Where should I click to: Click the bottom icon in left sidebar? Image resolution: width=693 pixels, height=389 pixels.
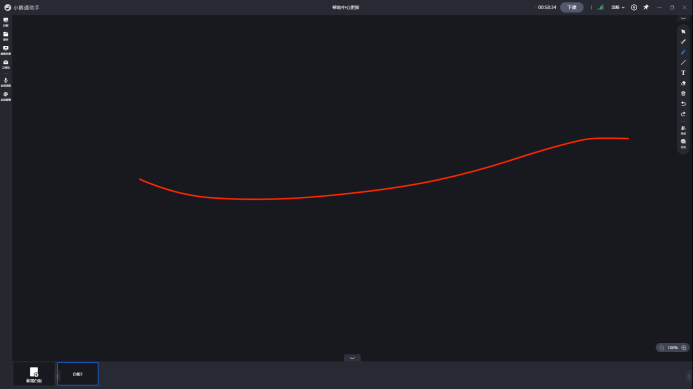(x=6, y=96)
